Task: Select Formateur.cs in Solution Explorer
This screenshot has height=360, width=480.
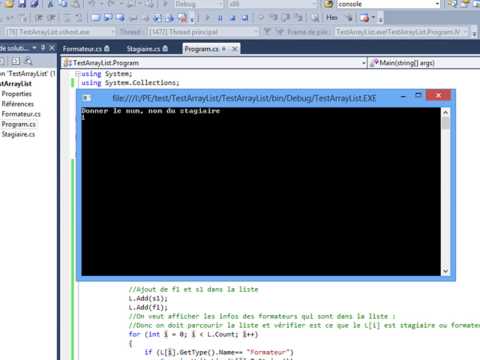Action: tap(21, 114)
